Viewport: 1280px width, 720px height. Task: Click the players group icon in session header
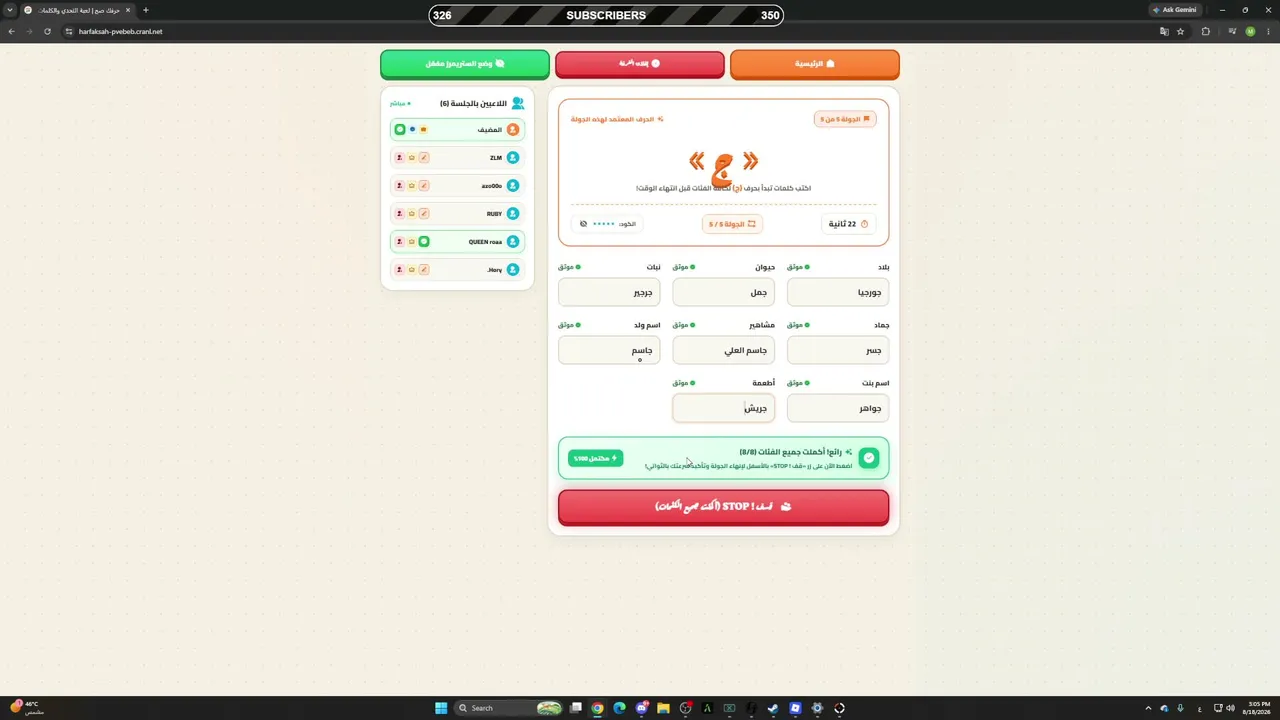(x=517, y=103)
